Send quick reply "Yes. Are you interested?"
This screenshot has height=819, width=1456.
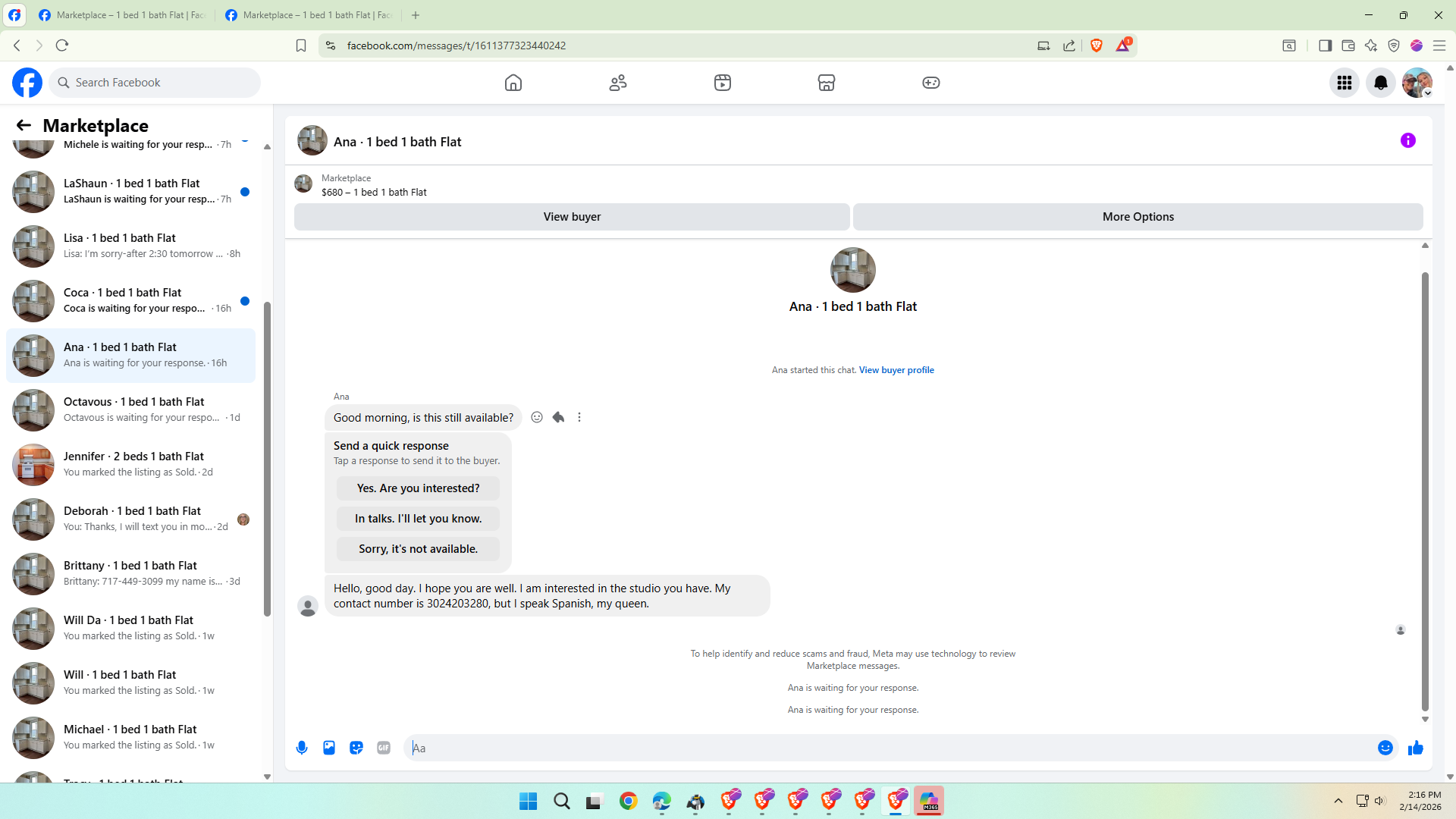pyautogui.click(x=418, y=488)
